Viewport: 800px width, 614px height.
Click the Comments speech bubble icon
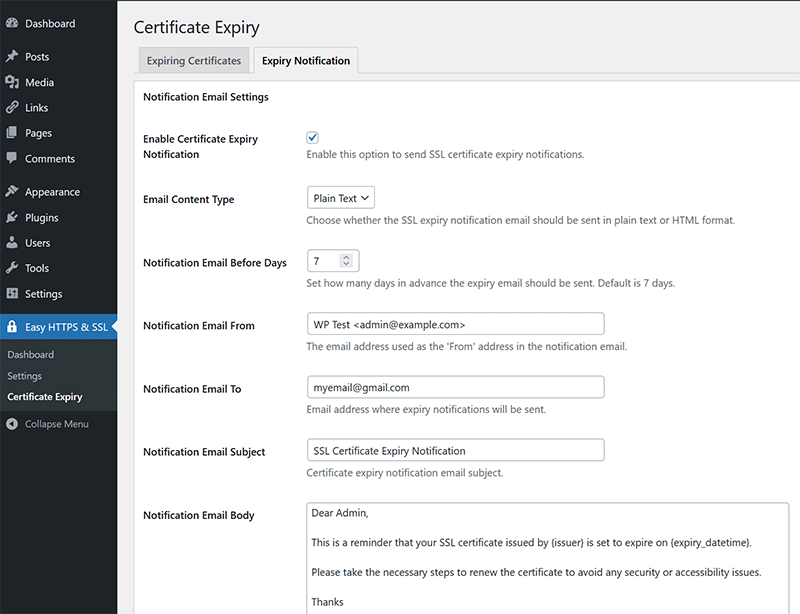(12, 158)
